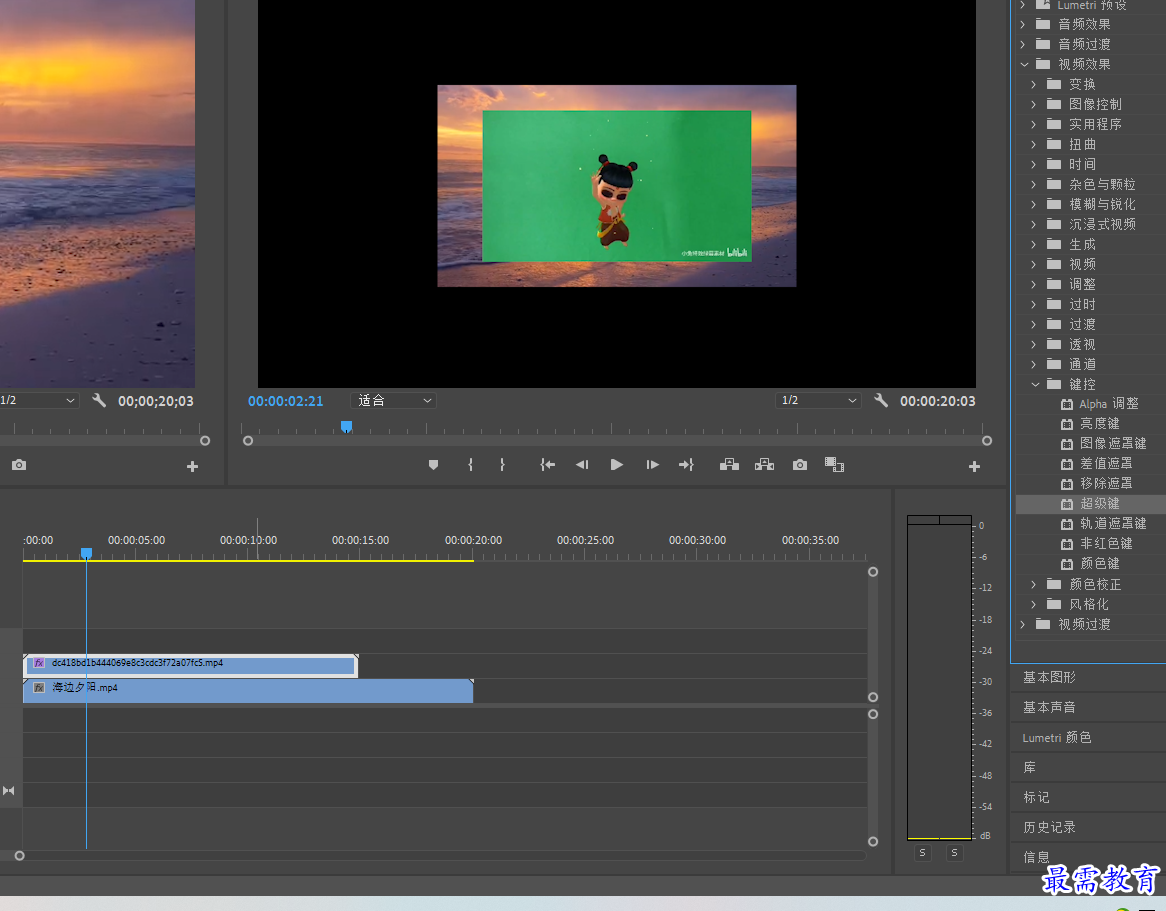Viewport: 1166px width, 911px height.
Task: Open the 适合 zoom level dropdown
Action: coord(393,400)
